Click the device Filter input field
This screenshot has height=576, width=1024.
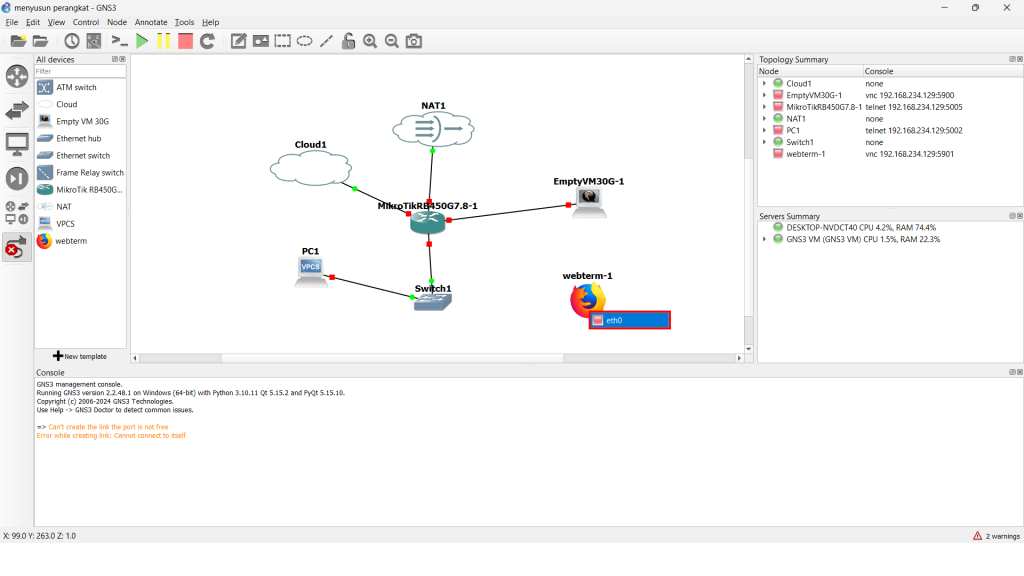tap(80, 71)
